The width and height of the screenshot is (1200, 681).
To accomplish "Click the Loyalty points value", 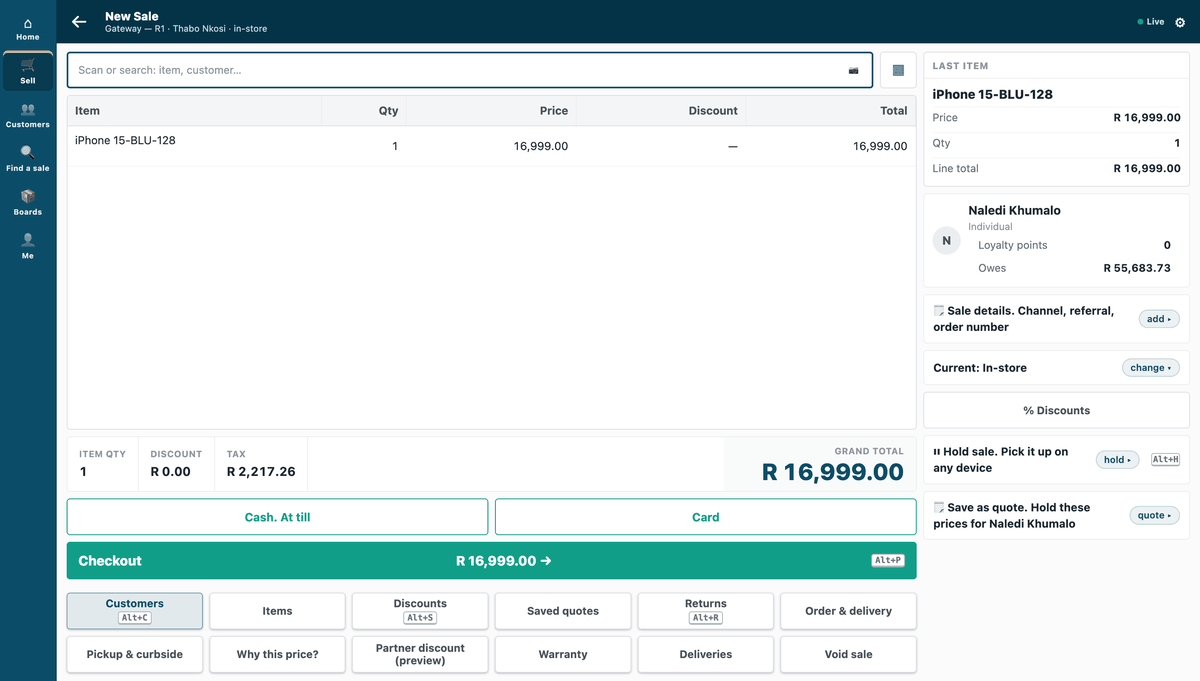I will [x=1167, y=245].
